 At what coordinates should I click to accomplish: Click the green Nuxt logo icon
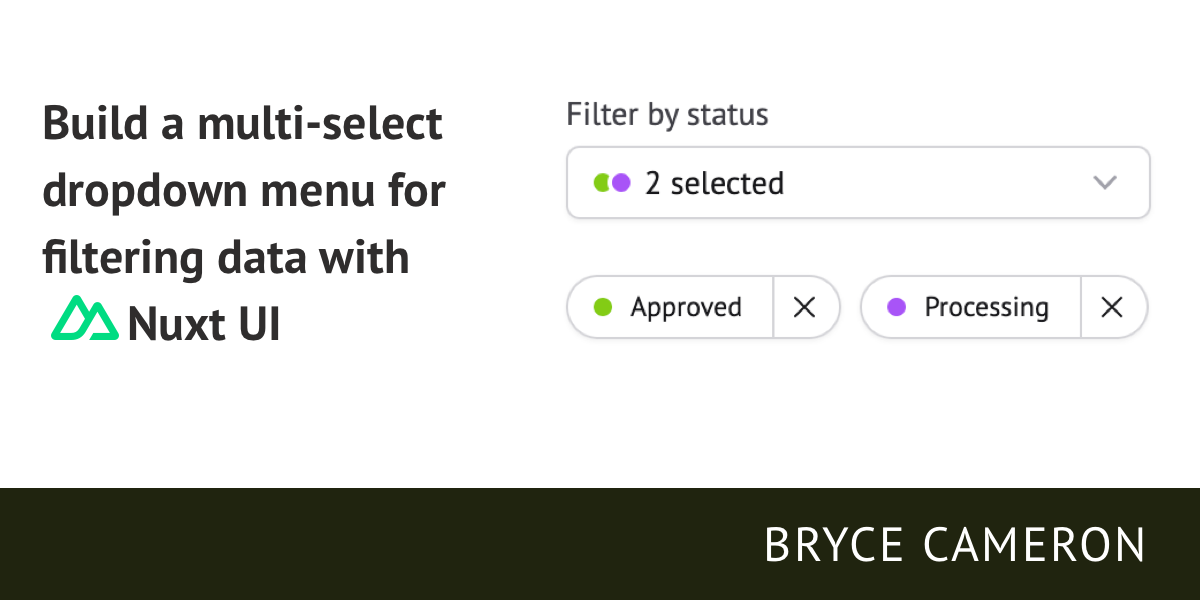click(84, 320)
